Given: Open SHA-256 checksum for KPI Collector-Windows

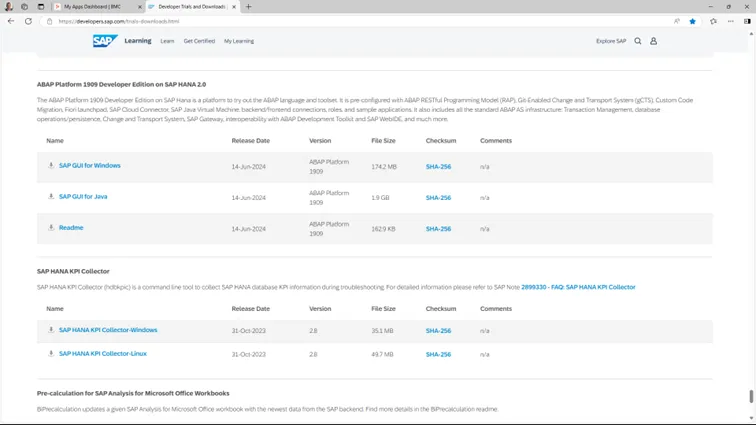Looking at the screenshot, I should (x=438, y=330).
